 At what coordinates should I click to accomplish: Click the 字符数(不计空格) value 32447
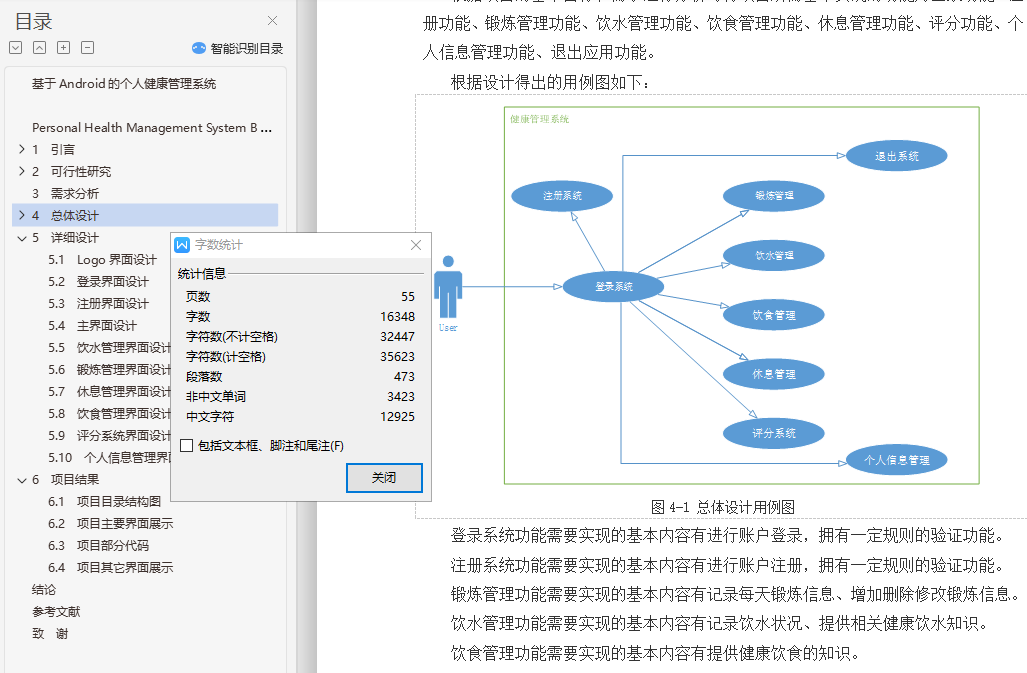pyautogui.click(x=398, y=336)
